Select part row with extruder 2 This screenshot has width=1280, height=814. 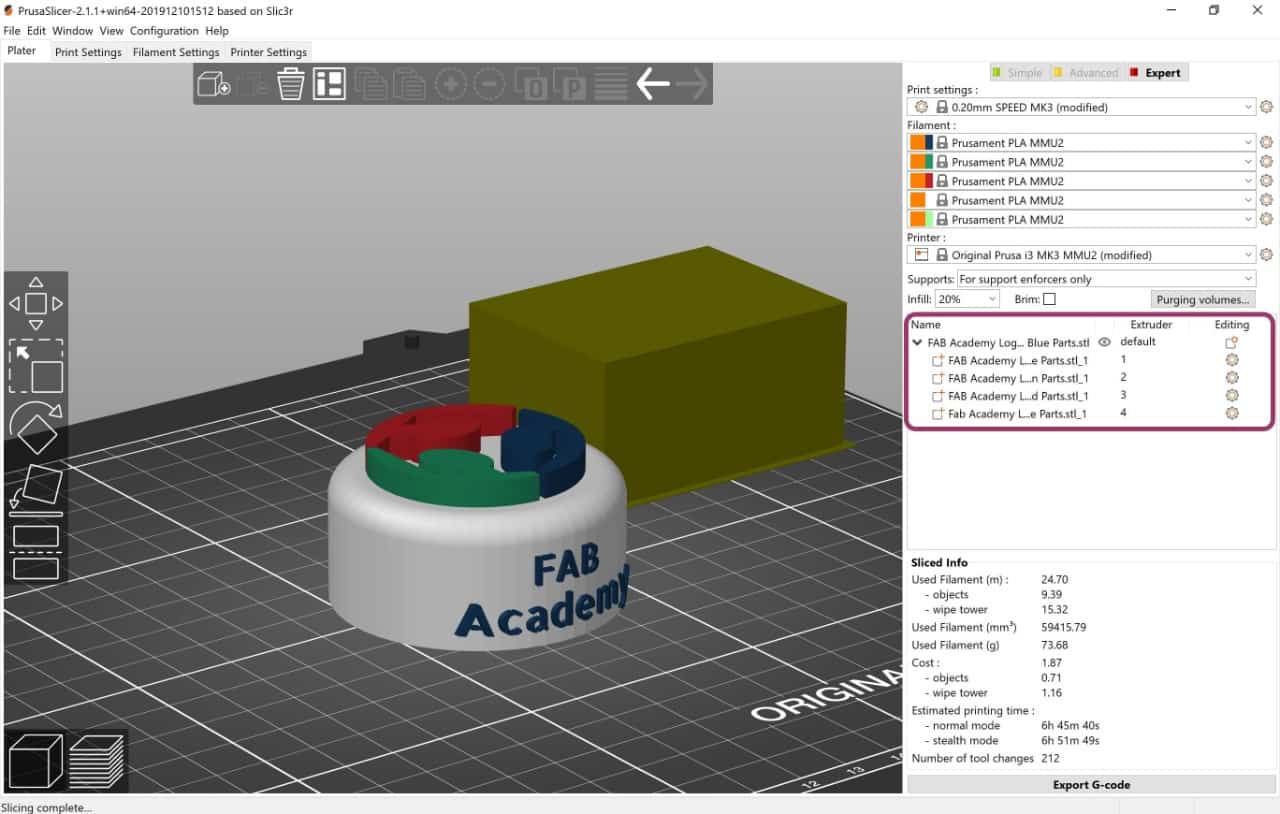tap(1089, 378)
